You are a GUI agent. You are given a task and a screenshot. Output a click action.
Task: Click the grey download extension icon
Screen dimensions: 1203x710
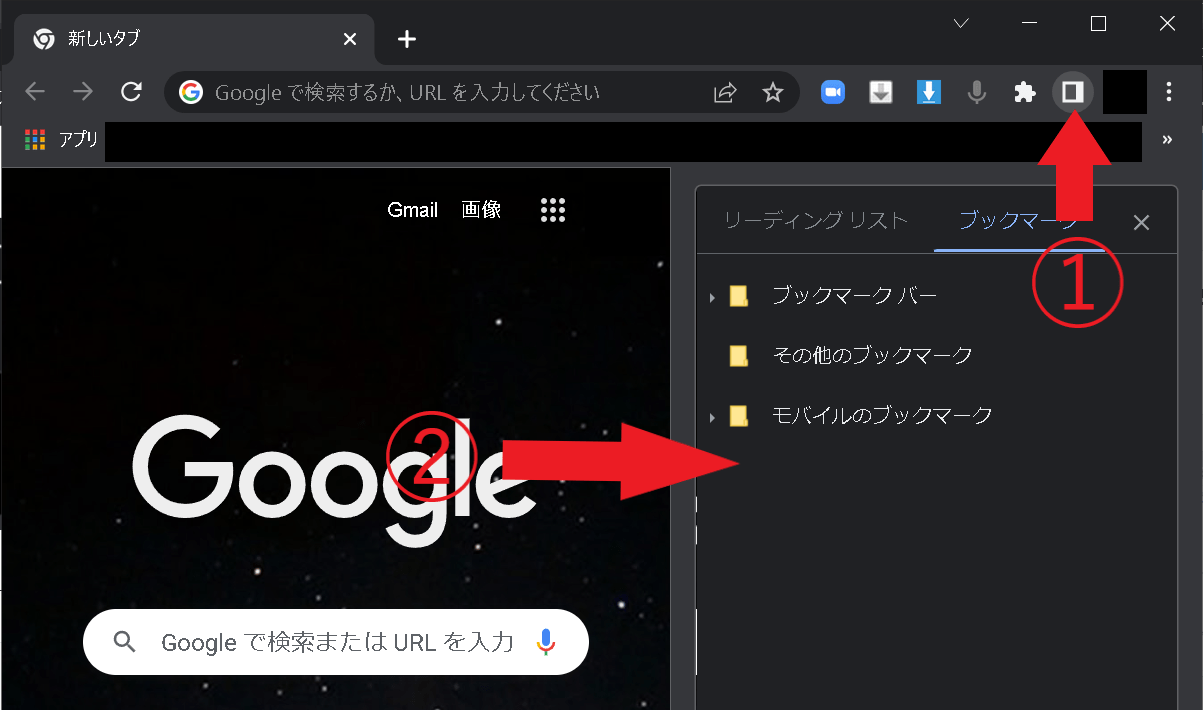(x=881, y=93)
